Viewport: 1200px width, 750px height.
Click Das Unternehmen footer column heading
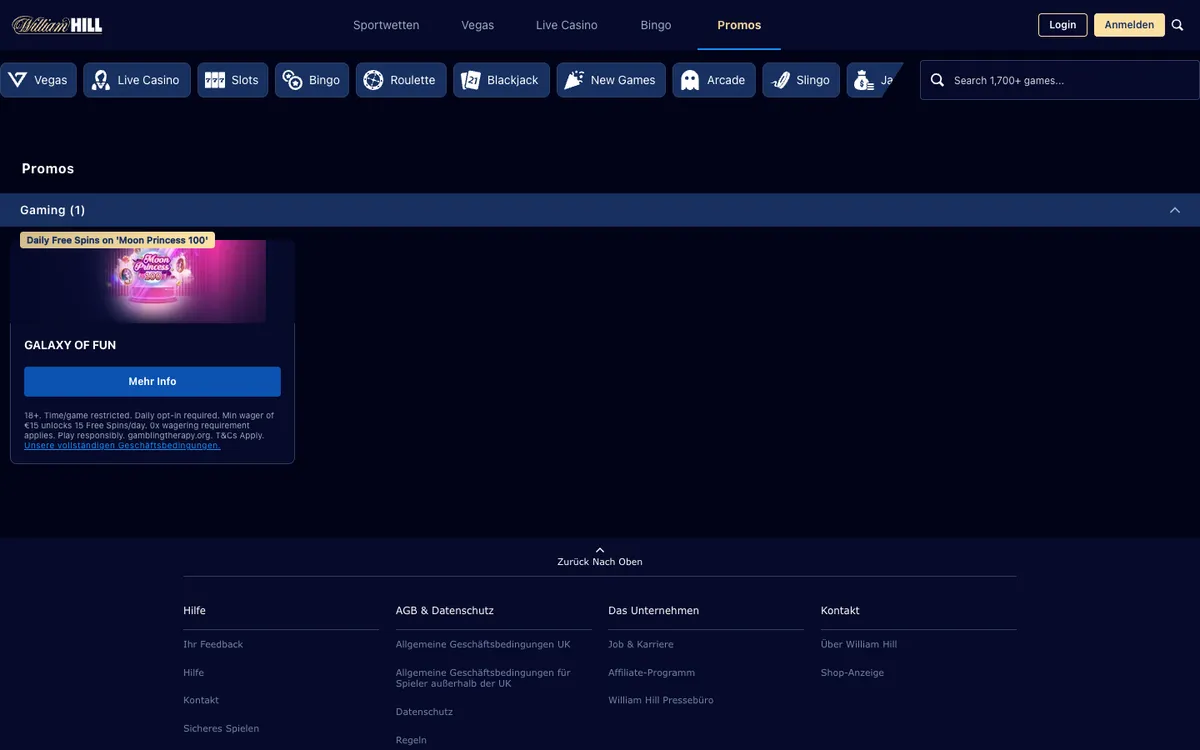654,610
